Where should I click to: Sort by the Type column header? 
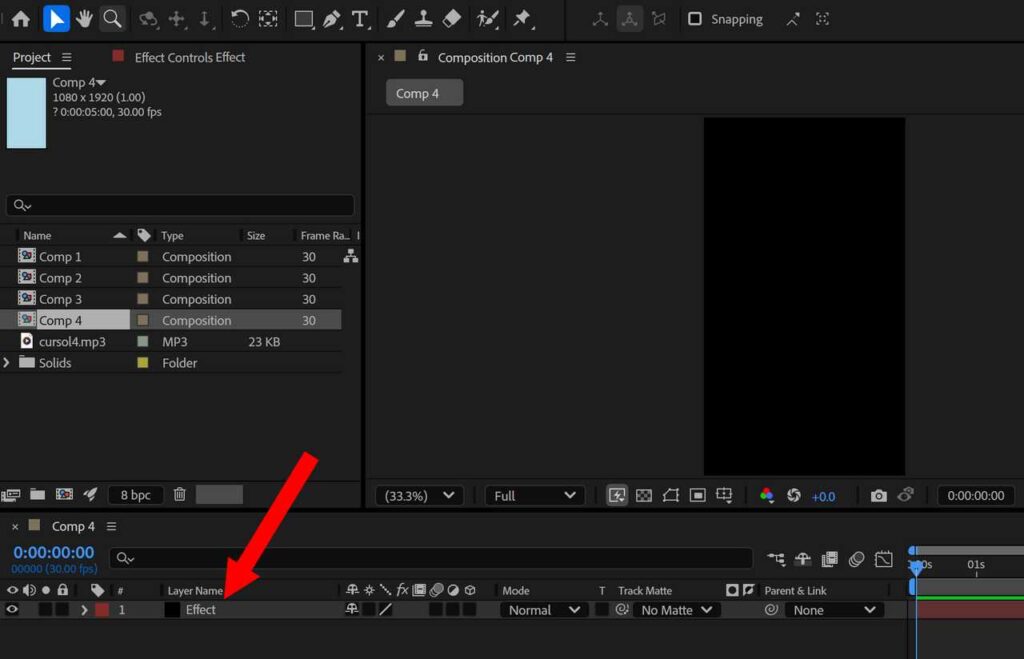tap(172, 236)
